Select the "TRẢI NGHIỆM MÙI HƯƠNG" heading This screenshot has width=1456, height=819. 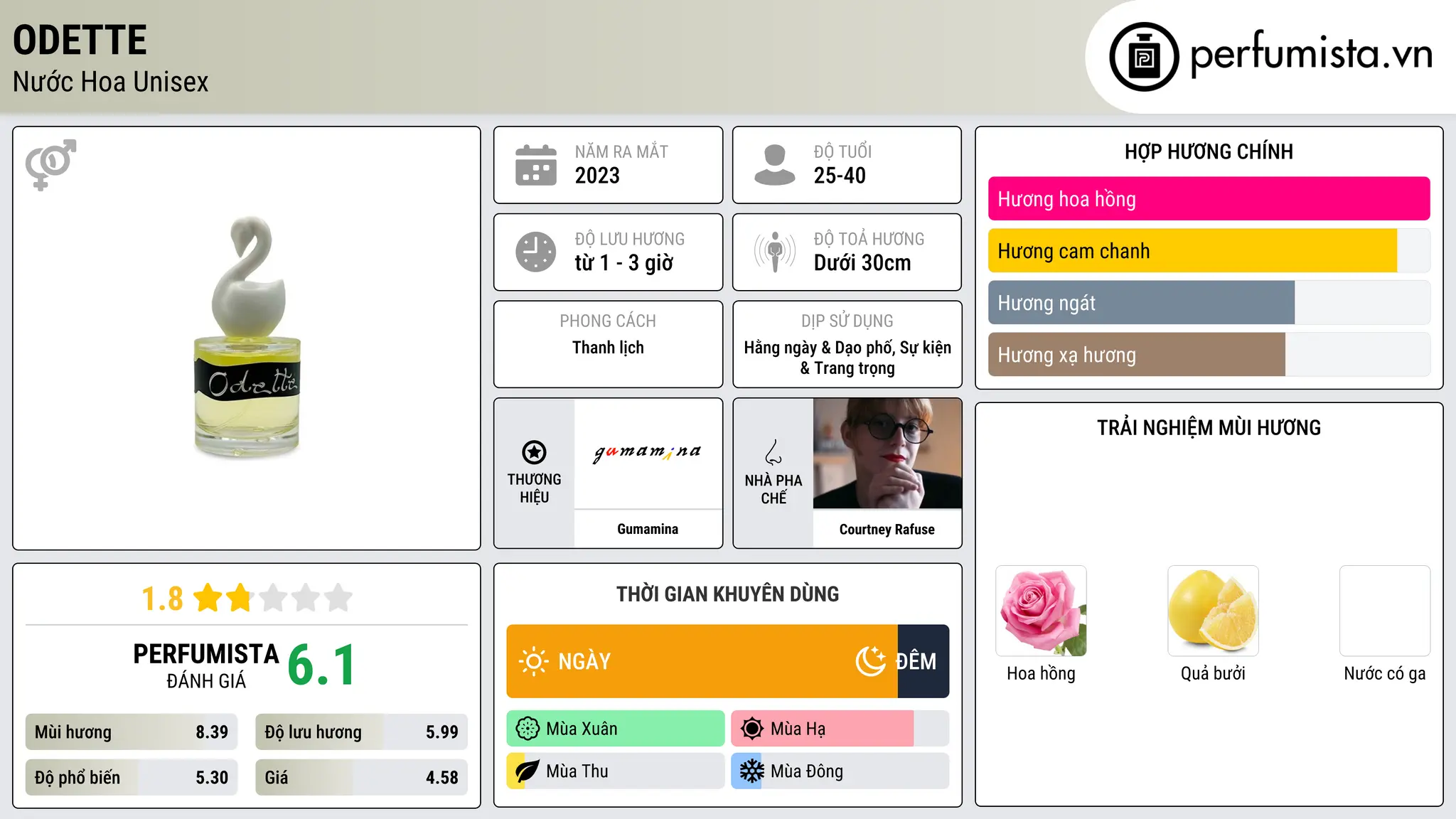pos(1209,428)
